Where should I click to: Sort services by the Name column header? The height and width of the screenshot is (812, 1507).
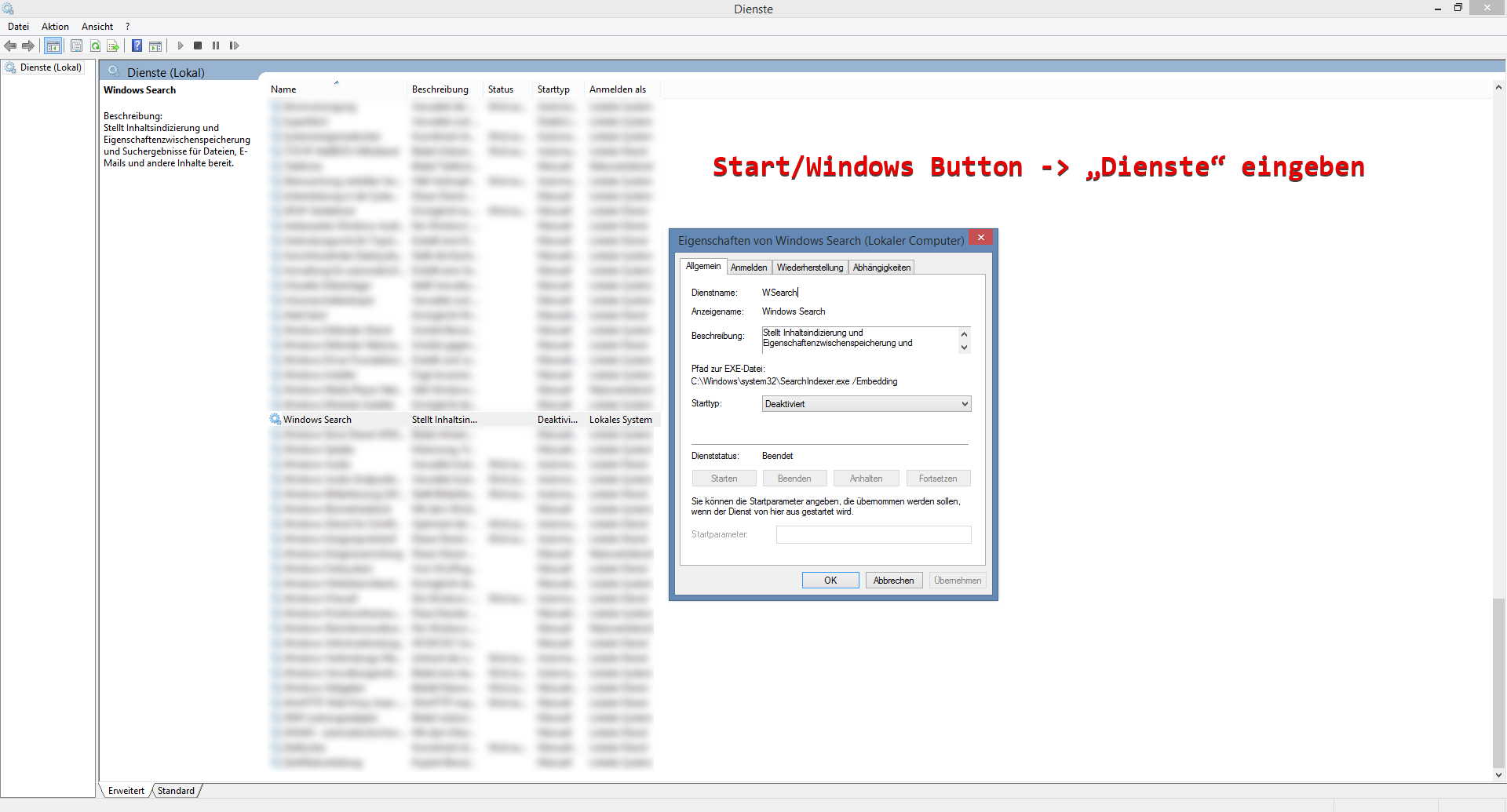click(337, 89)
